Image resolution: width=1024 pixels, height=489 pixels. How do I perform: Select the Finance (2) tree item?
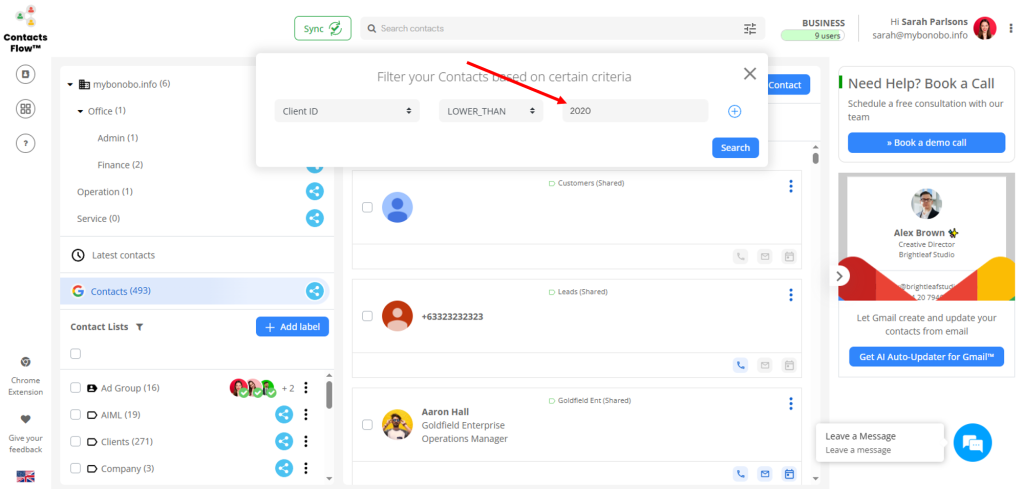(120, 164)
